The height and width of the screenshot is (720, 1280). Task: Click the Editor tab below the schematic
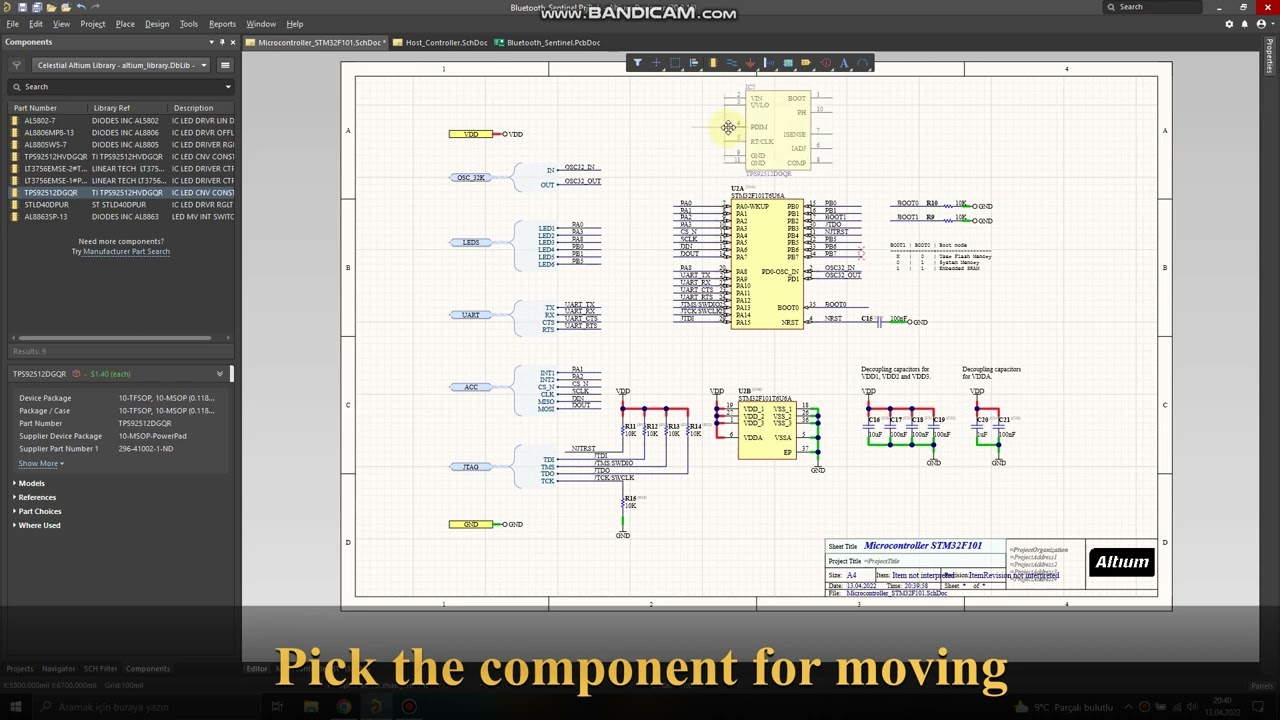[257, 669]
